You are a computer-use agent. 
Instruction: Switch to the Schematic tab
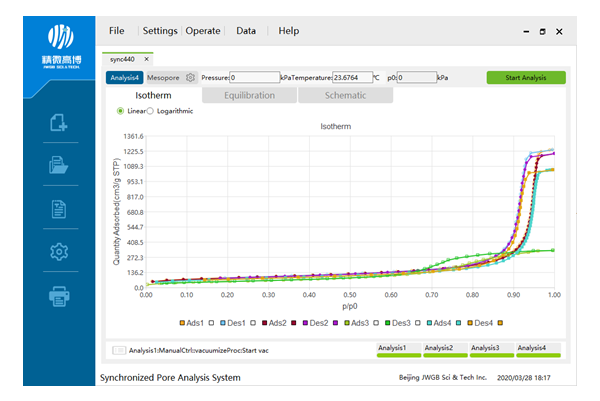coord(345,96)
